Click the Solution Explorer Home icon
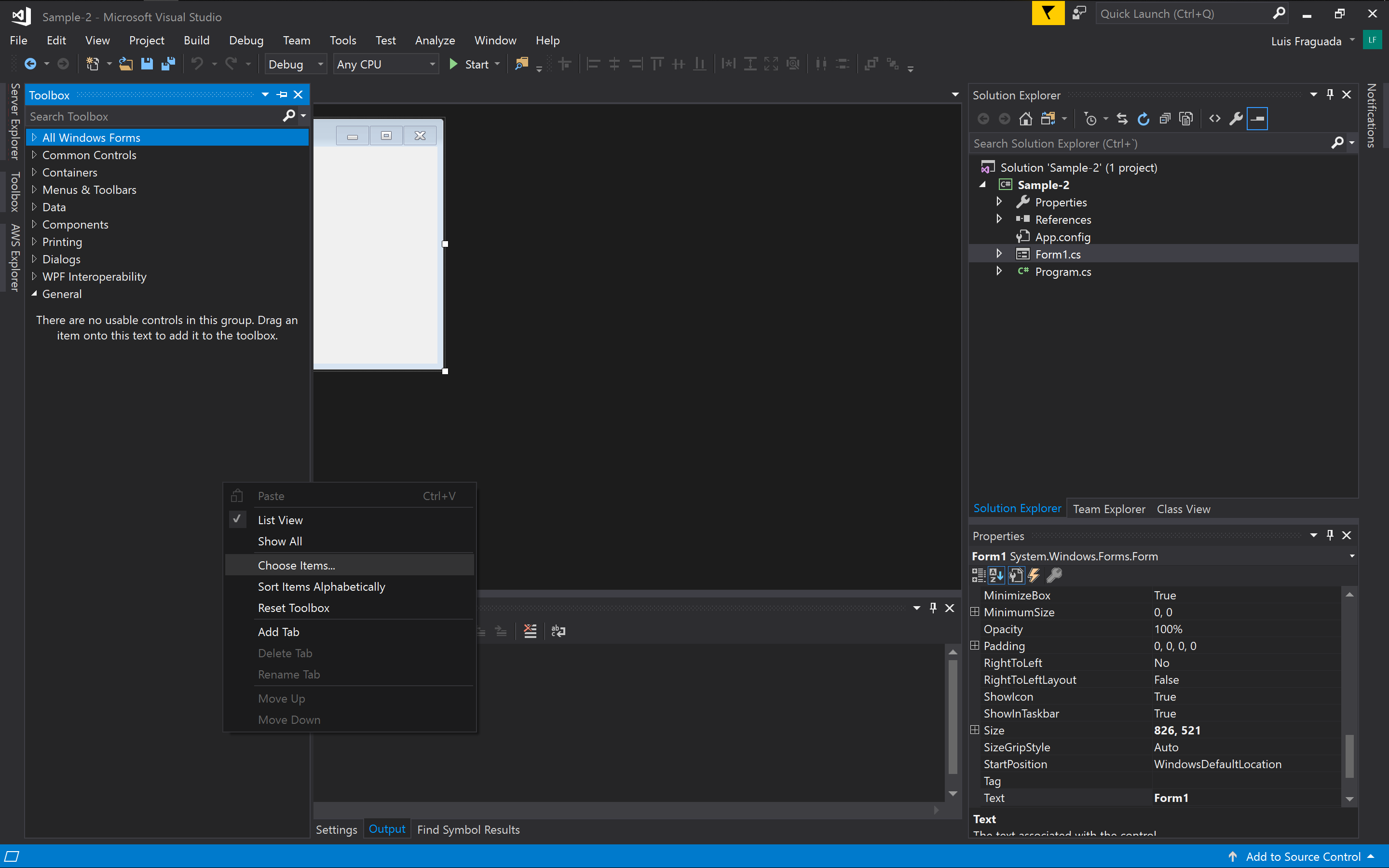Viewport: 1389px width, 868px height. click(1025, 119)
